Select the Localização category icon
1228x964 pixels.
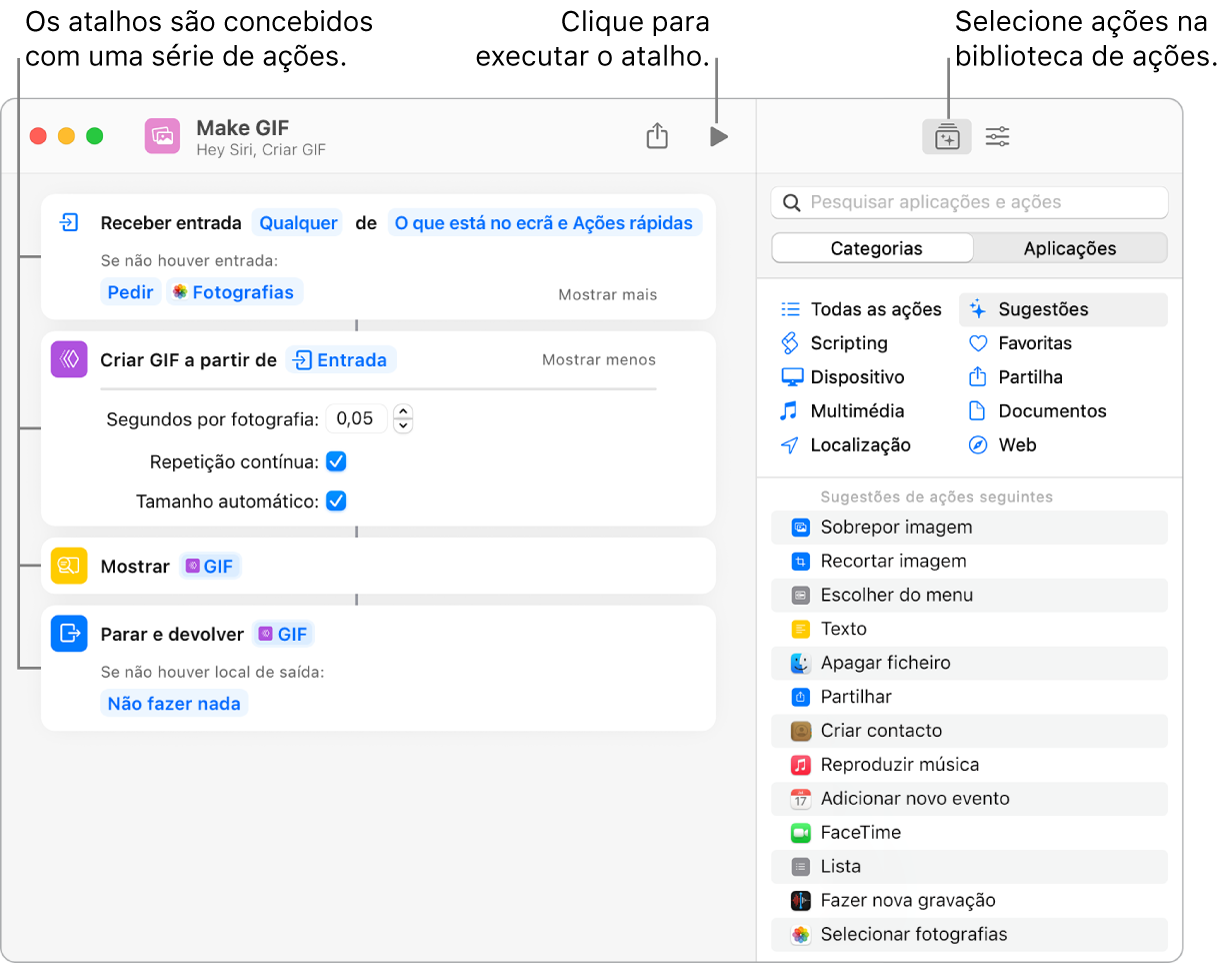790,444
